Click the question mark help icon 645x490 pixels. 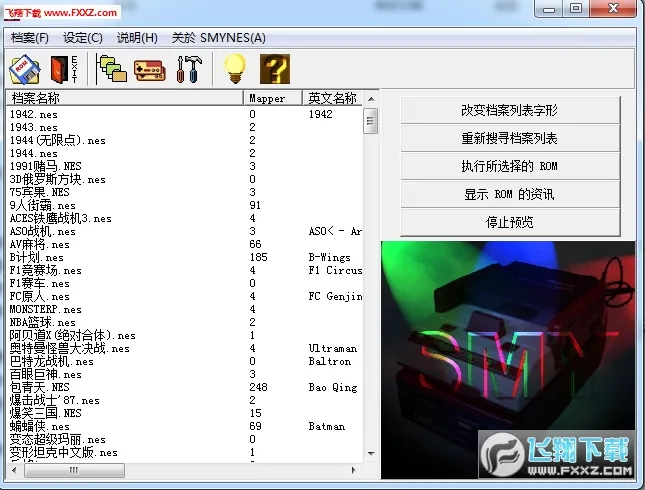273,68
